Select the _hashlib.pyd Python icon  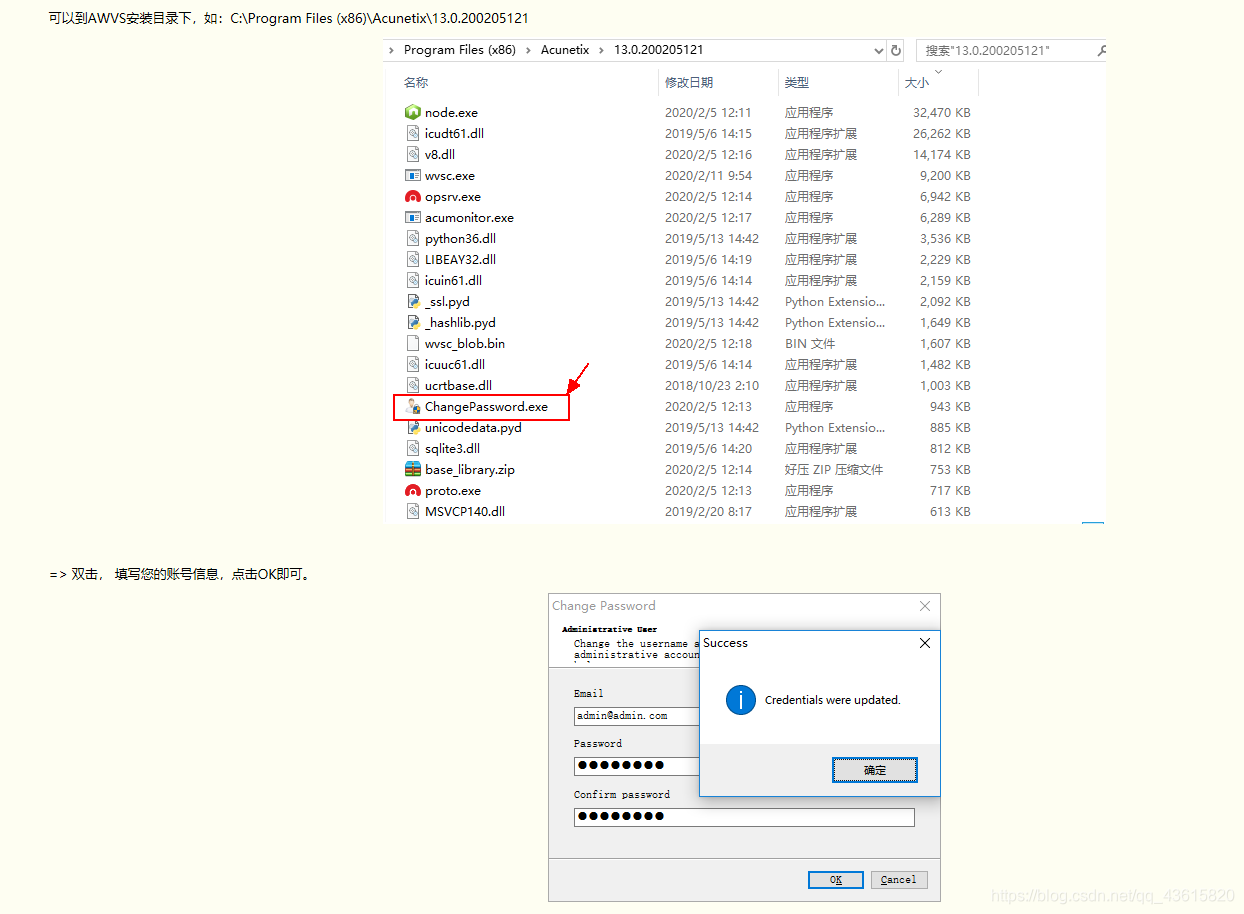pyautogui.click(x=413, y=323)
